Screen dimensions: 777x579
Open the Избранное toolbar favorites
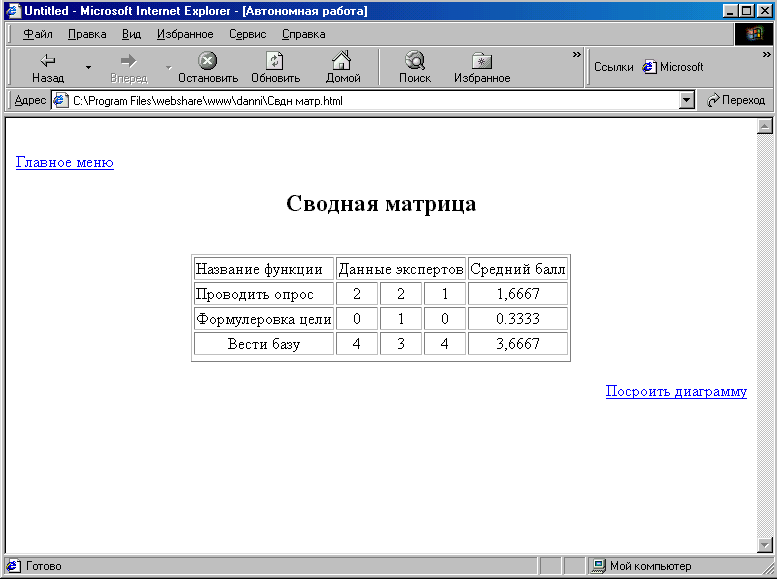click(x=482, y=67)
